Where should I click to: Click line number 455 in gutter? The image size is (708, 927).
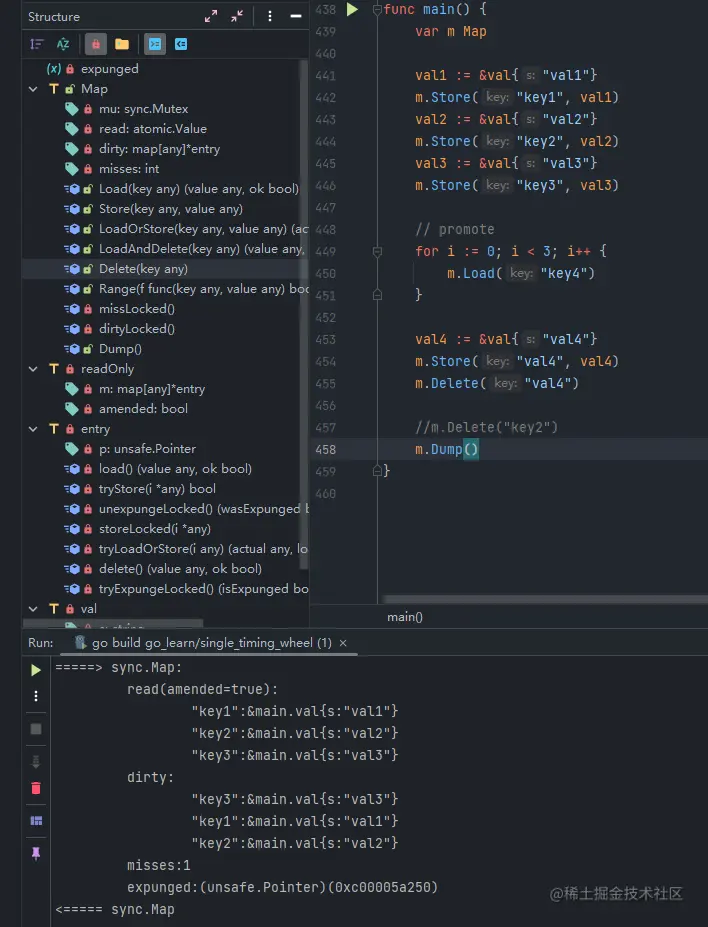(x=325, y=384)
